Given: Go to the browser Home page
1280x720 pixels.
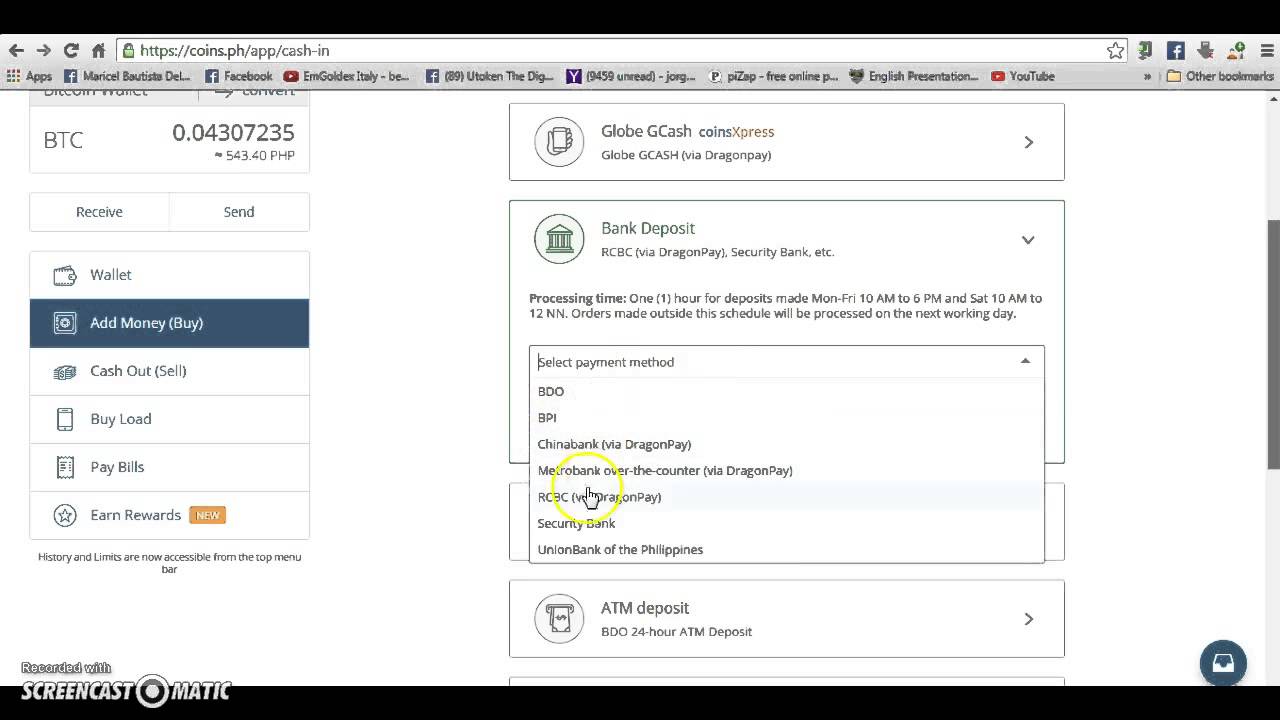Looking at the screenshot, I should point(98,50).
